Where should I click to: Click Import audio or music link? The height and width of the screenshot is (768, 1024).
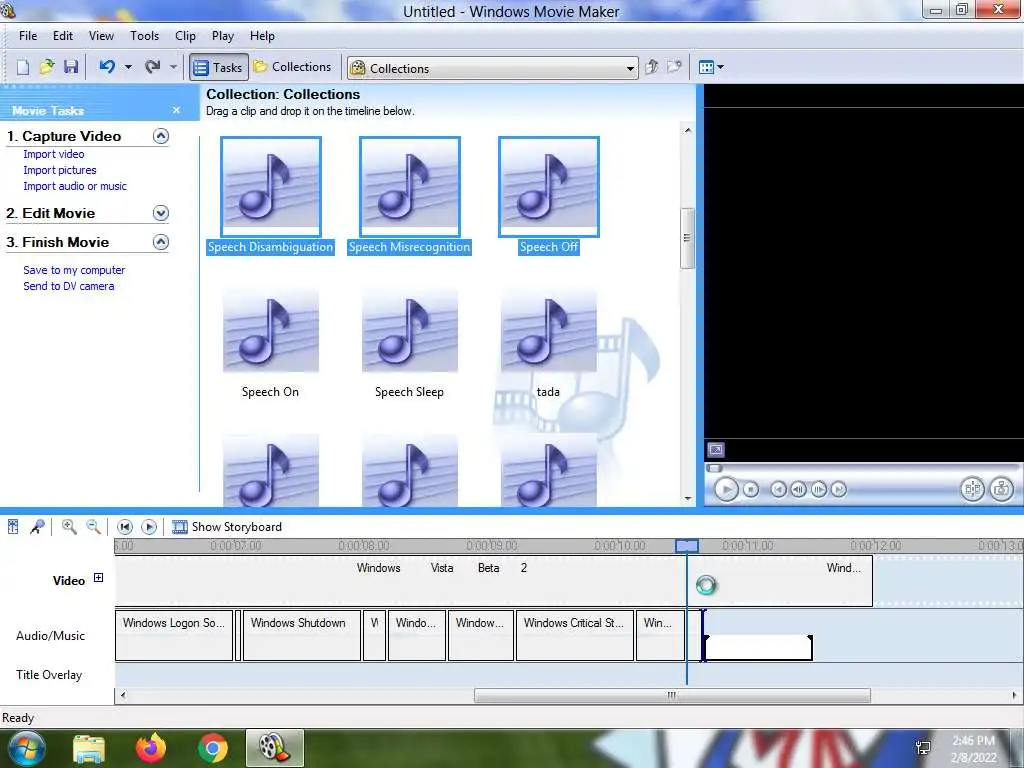click(x=74, y=186)
